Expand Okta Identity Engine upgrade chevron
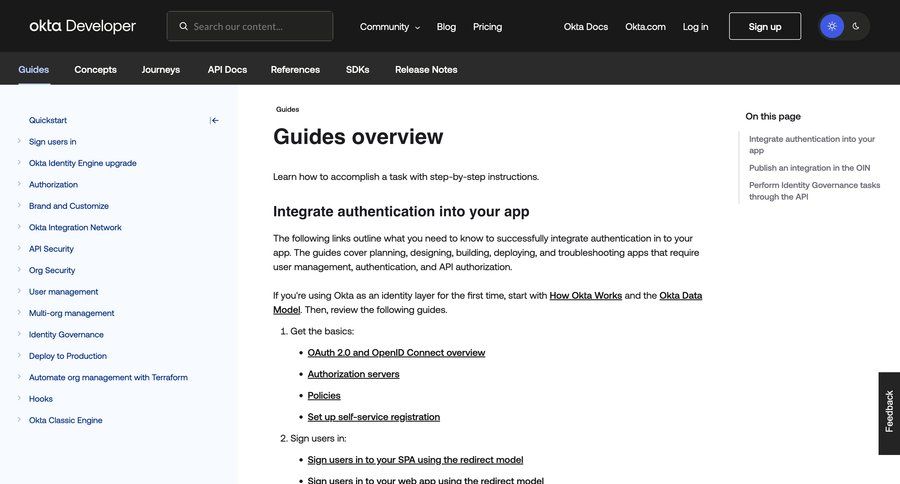The width and height of the screenshot is (900, 484). coord(19,162)
